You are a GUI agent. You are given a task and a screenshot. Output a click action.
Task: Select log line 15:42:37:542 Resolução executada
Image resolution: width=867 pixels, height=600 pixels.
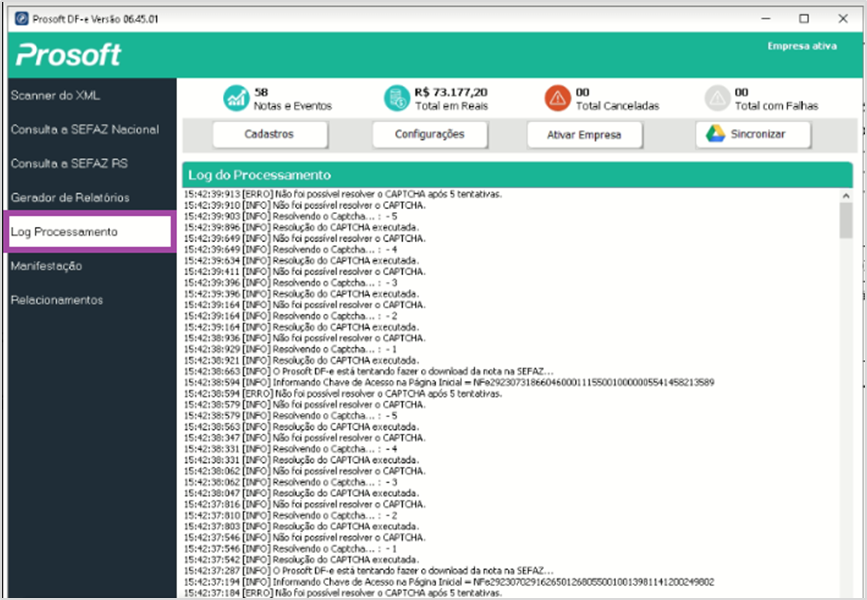tap(301, 559)
